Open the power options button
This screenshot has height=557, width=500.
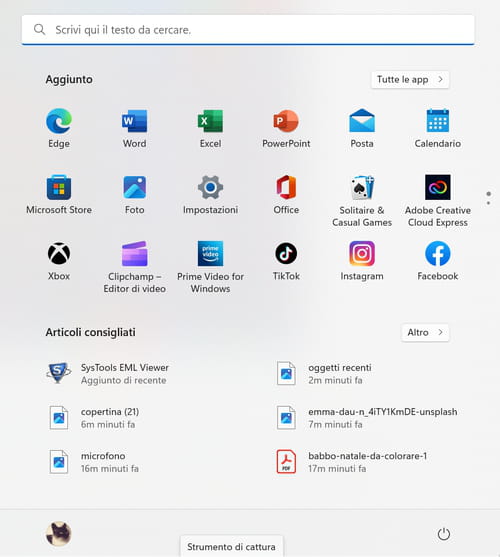coord(444,534)
